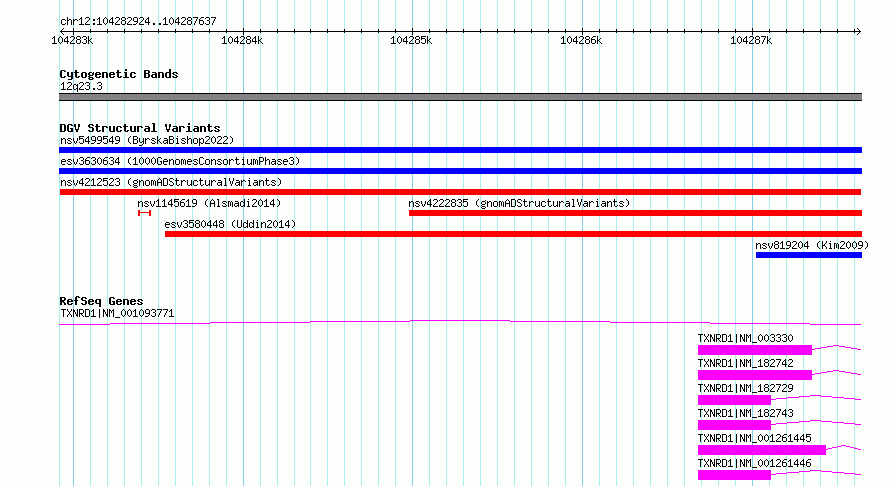Click the 12q23.3 cytogenetic band bar

460,97
